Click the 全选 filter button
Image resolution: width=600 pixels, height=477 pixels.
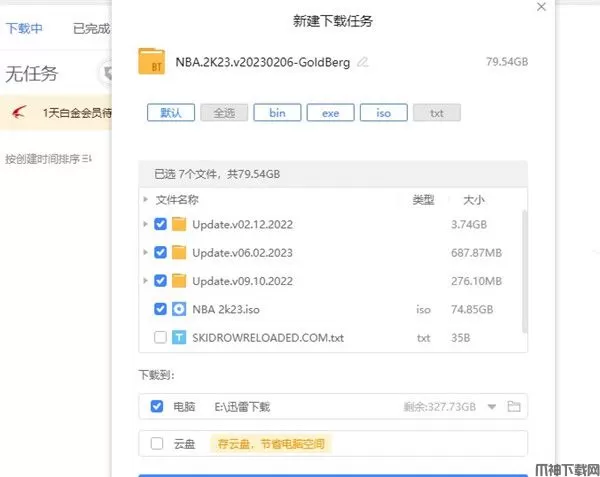pyautogui.click(x=224, y=113)
